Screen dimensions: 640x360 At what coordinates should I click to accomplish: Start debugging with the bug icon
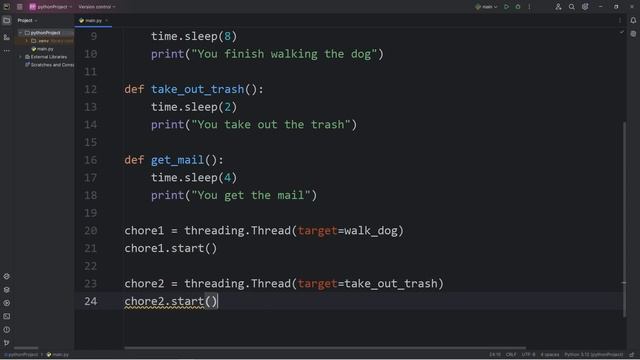pos(518,7)
